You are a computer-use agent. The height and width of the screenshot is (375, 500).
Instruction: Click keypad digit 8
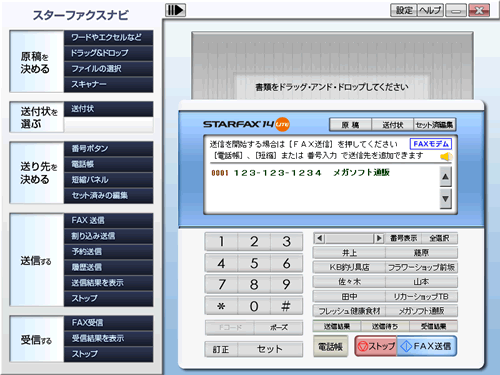(x=254, y=284)
